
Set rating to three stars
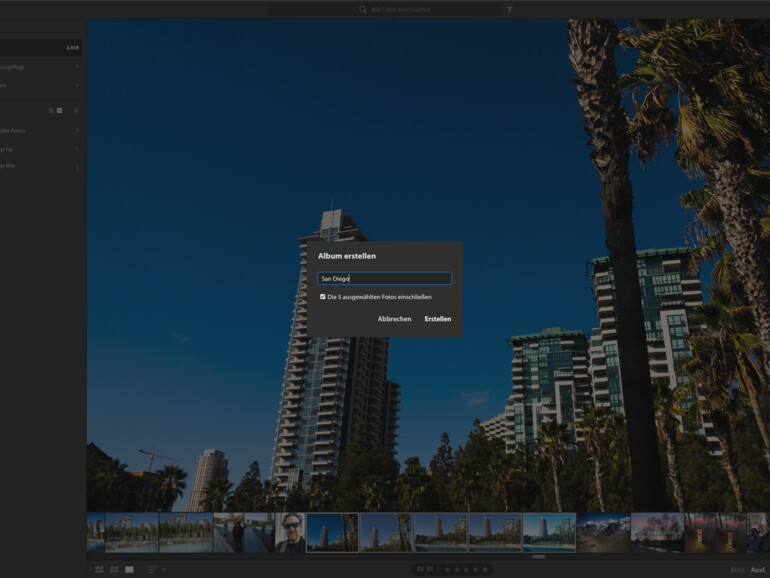tap(466, 569)
